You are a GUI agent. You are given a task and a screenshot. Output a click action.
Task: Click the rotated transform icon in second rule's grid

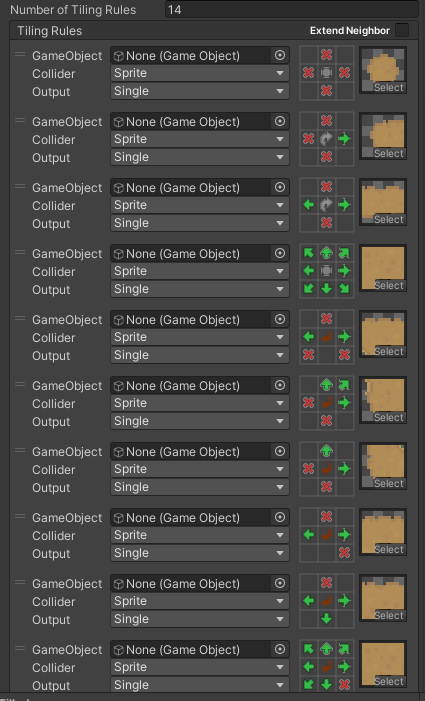coord(327,139)
